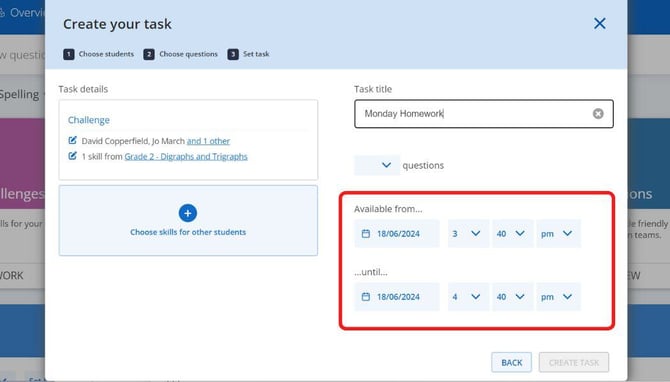Click the Challenge heading
This screenshot has height=382, width=670.
click(x=89, y=120)
